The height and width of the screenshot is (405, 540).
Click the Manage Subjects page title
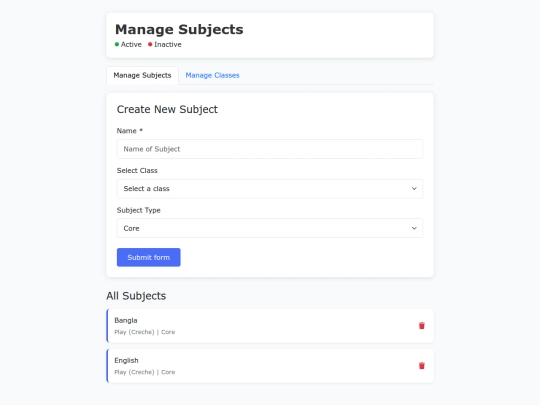[179, 30]
